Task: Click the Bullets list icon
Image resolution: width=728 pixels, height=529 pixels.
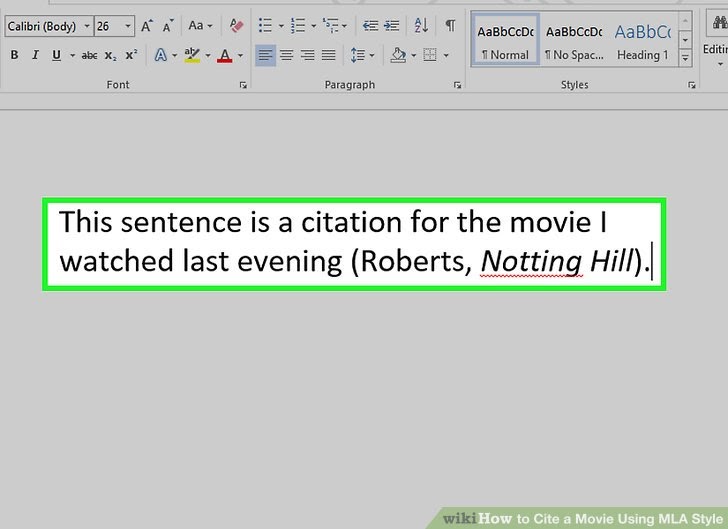Action: (x=265, y=26)
